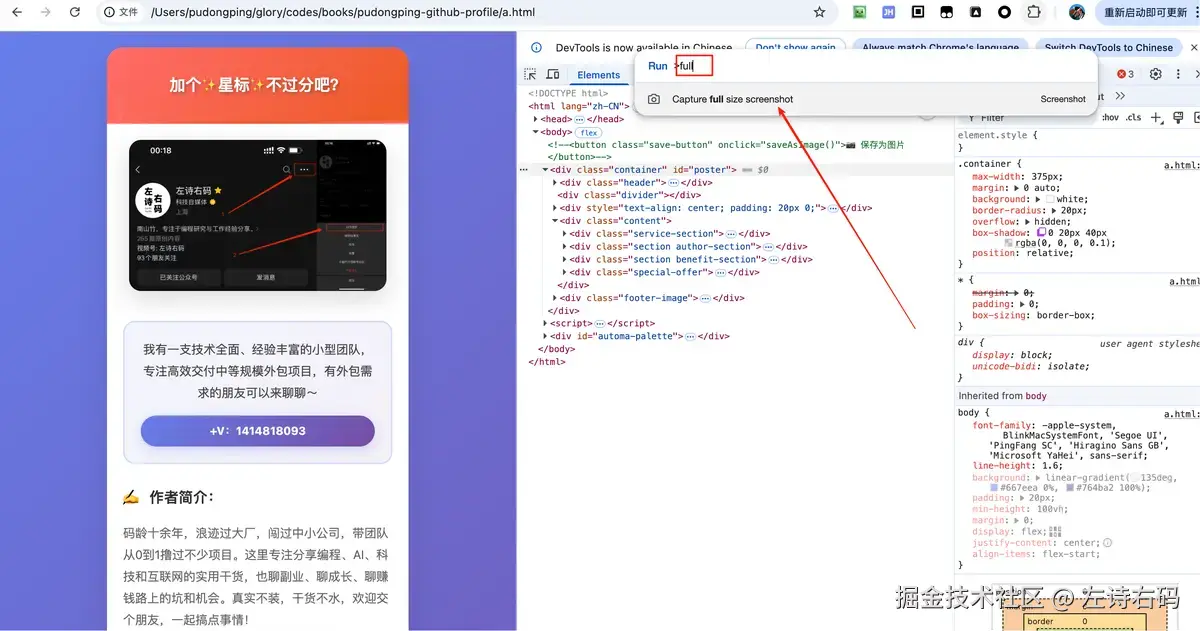This screenshot has height=631, width=1200.
Task: Open the customize DevTools three-dot menu
Action: pos(1178,74)
